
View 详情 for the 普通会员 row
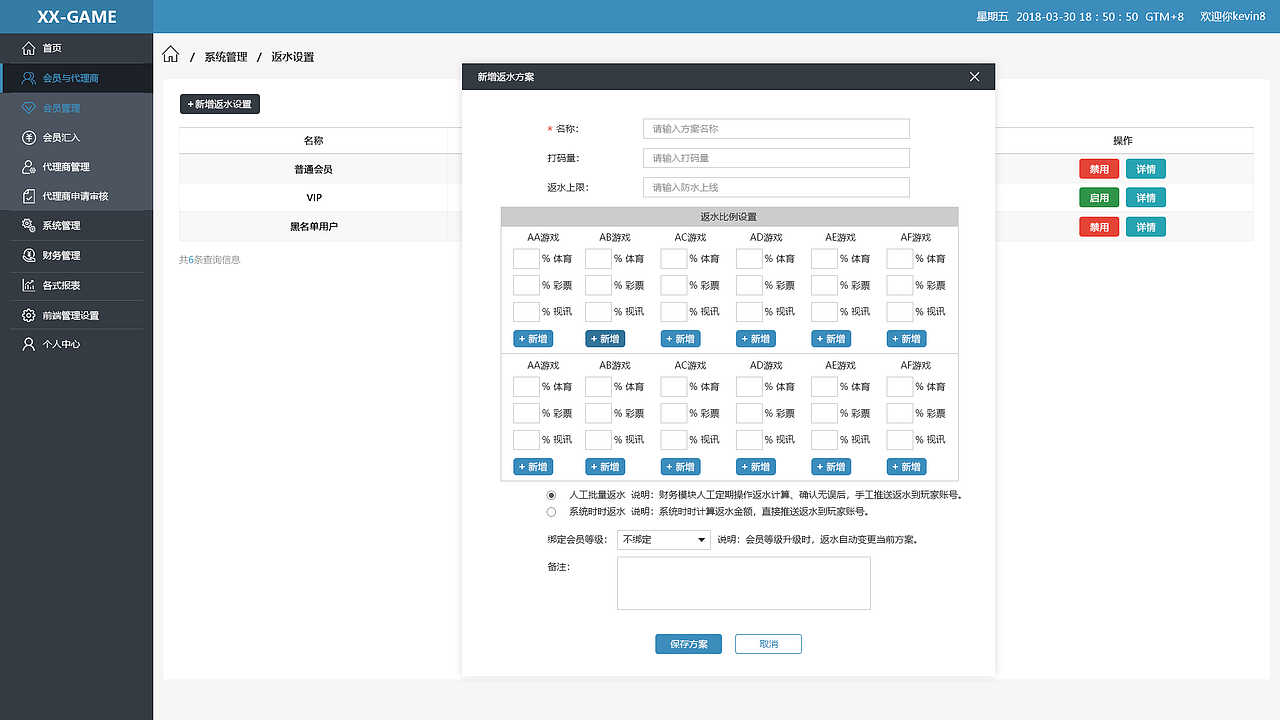point(1146,169)
